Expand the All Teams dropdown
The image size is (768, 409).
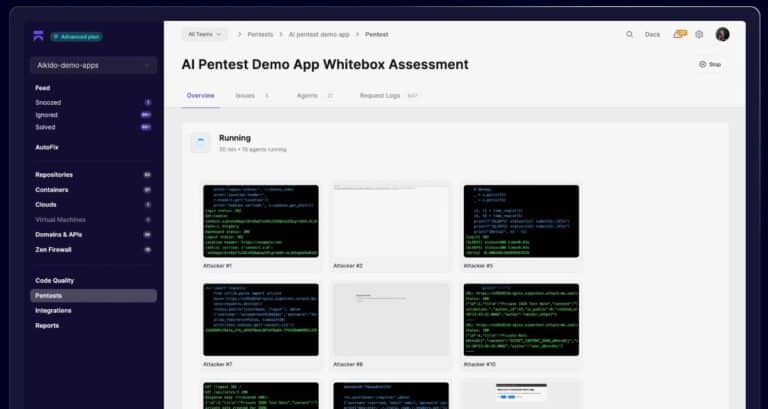[x=205, y=34]
